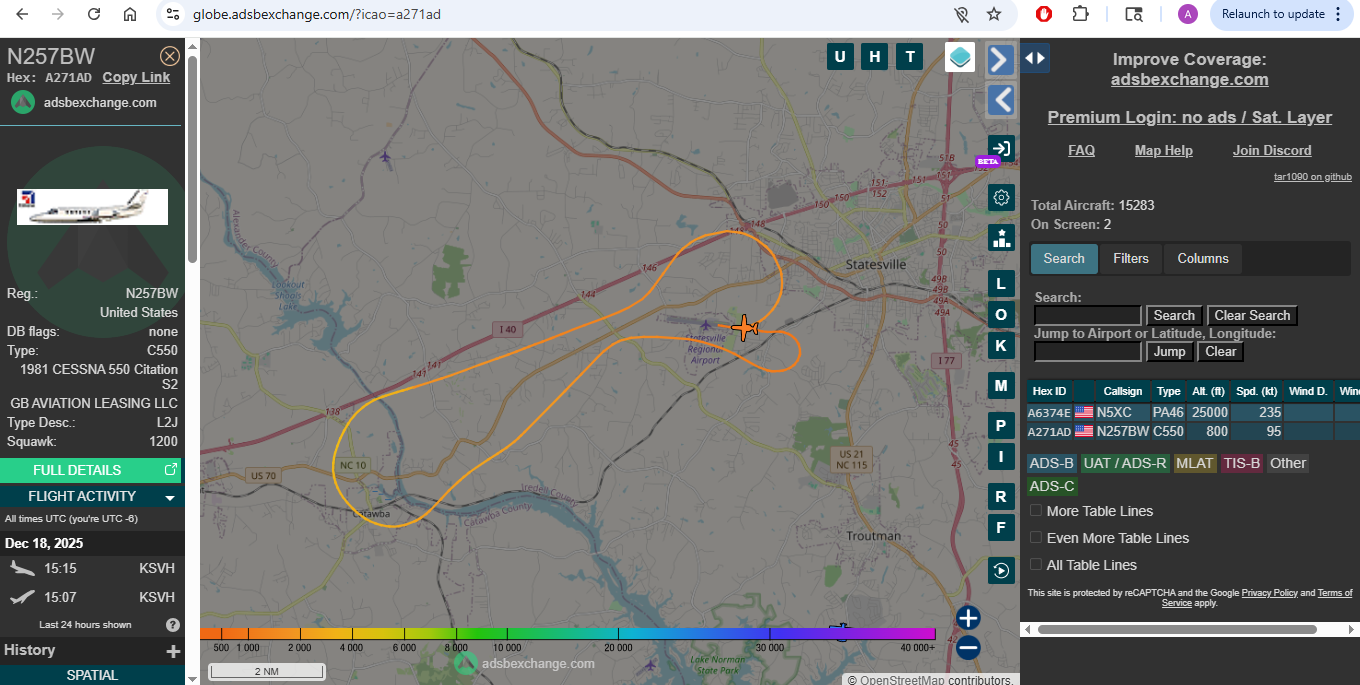Select the 15:15 KSVH landing entry
Image resolution: width=1360 pixels, height=685 pixels.
point(92,568)
